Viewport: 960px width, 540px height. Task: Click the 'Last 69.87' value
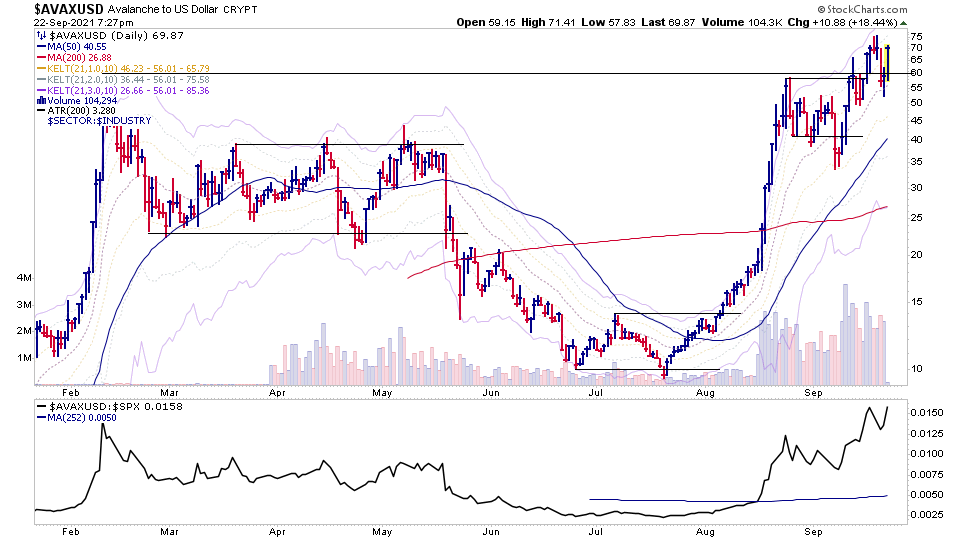pos(668,22)
